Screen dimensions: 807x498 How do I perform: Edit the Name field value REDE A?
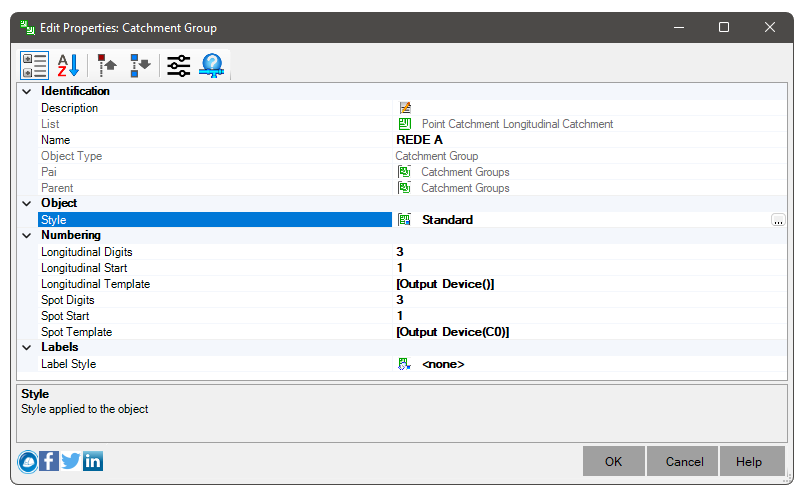[x=590, y=140]
